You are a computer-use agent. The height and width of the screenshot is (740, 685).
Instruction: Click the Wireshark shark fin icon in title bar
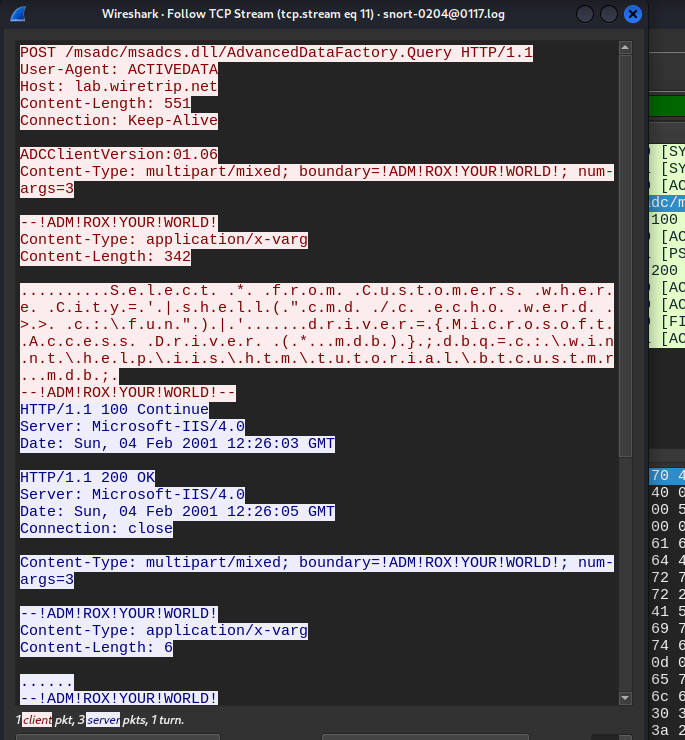pos(18,14)
